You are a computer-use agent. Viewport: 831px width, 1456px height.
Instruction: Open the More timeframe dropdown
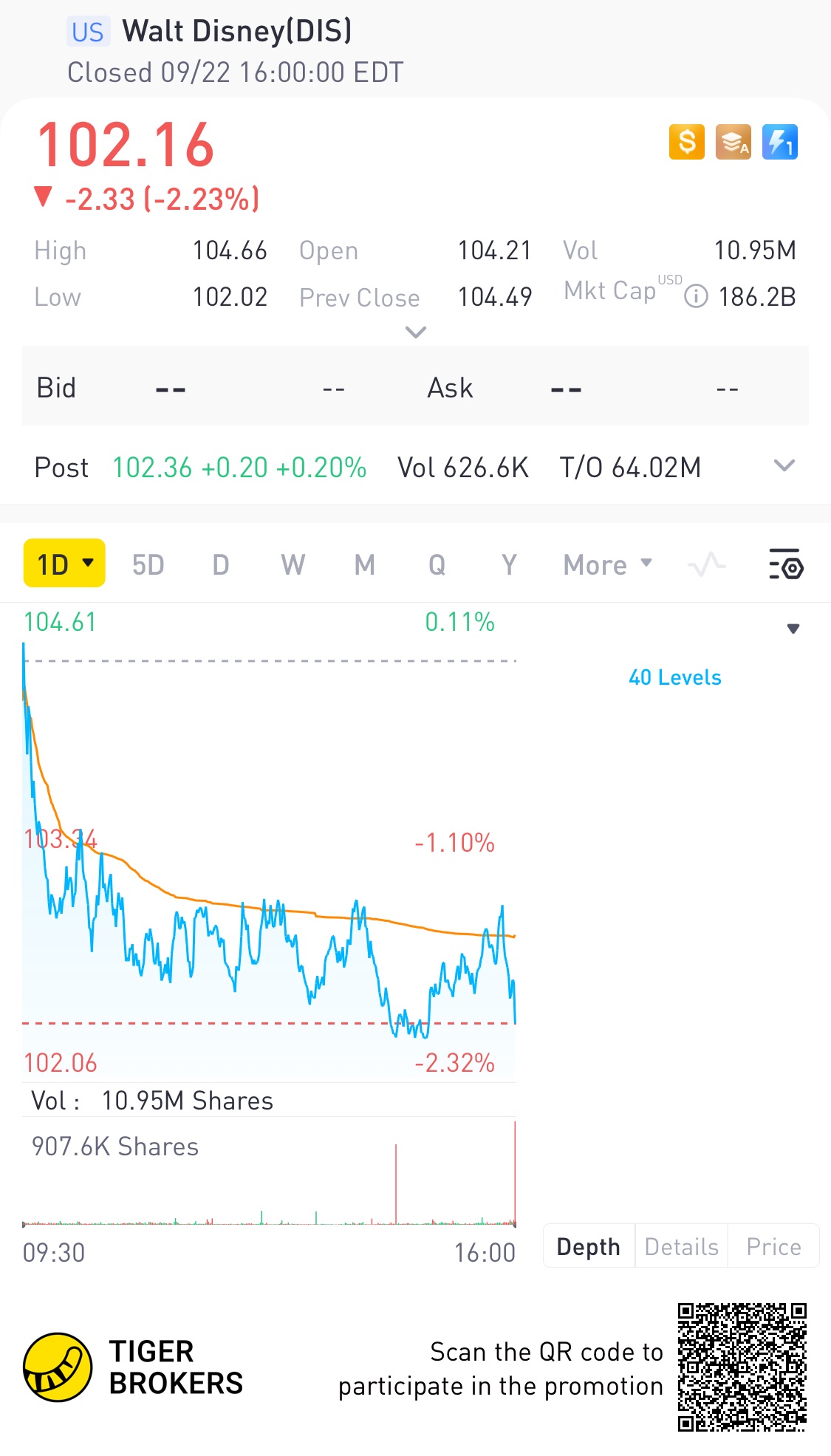coord(608,565)
